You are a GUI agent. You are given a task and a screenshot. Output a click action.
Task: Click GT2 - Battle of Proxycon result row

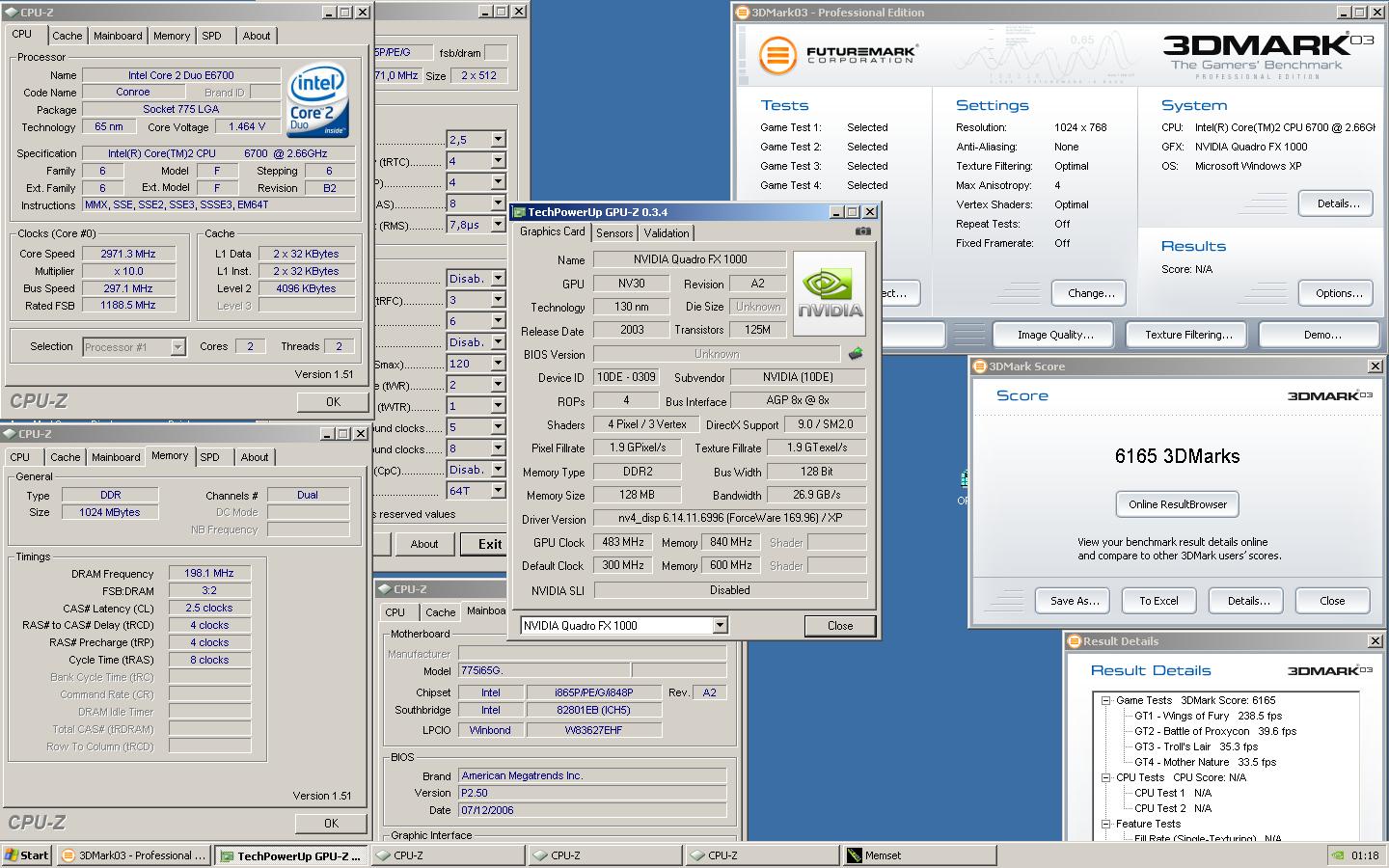(1215, 731)
